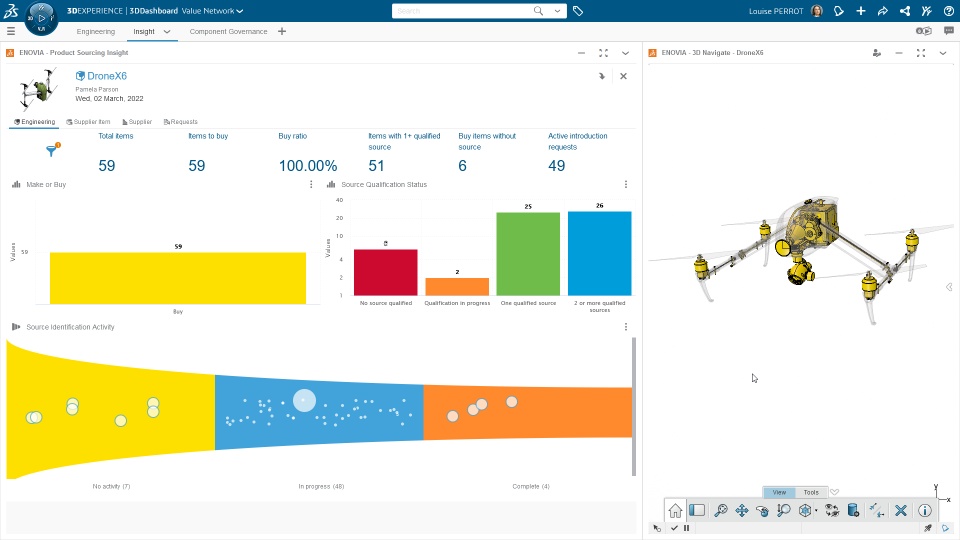Select the Requests tab
This screenshot has height=540, width=960.
[x=181, y=122]
